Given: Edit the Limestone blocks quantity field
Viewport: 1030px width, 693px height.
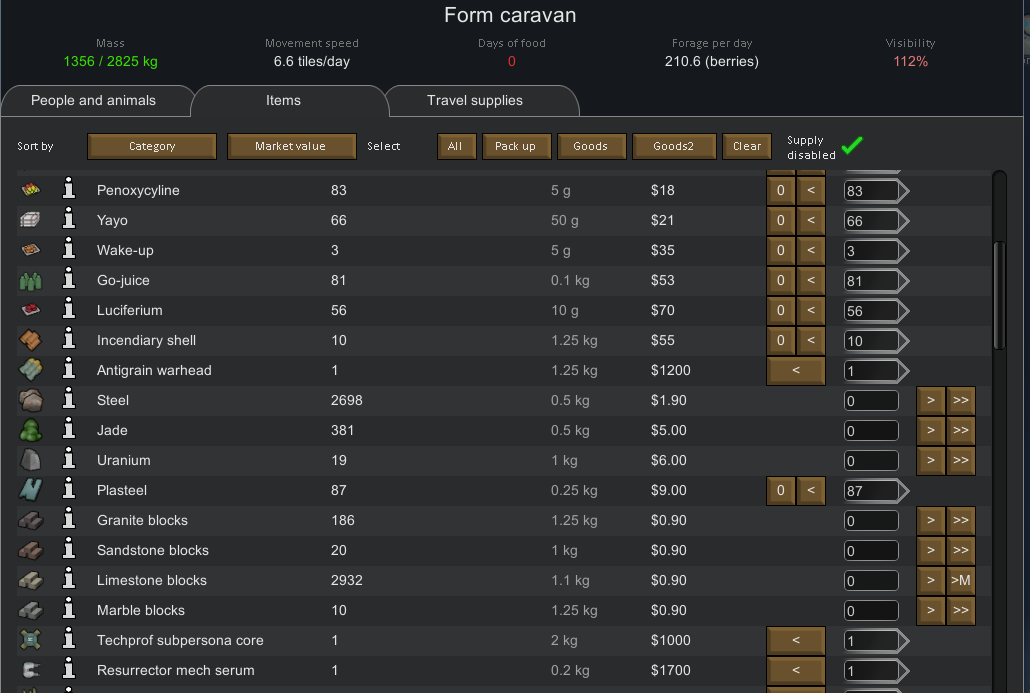Looking at the screenshot, I should pos(871,581).
